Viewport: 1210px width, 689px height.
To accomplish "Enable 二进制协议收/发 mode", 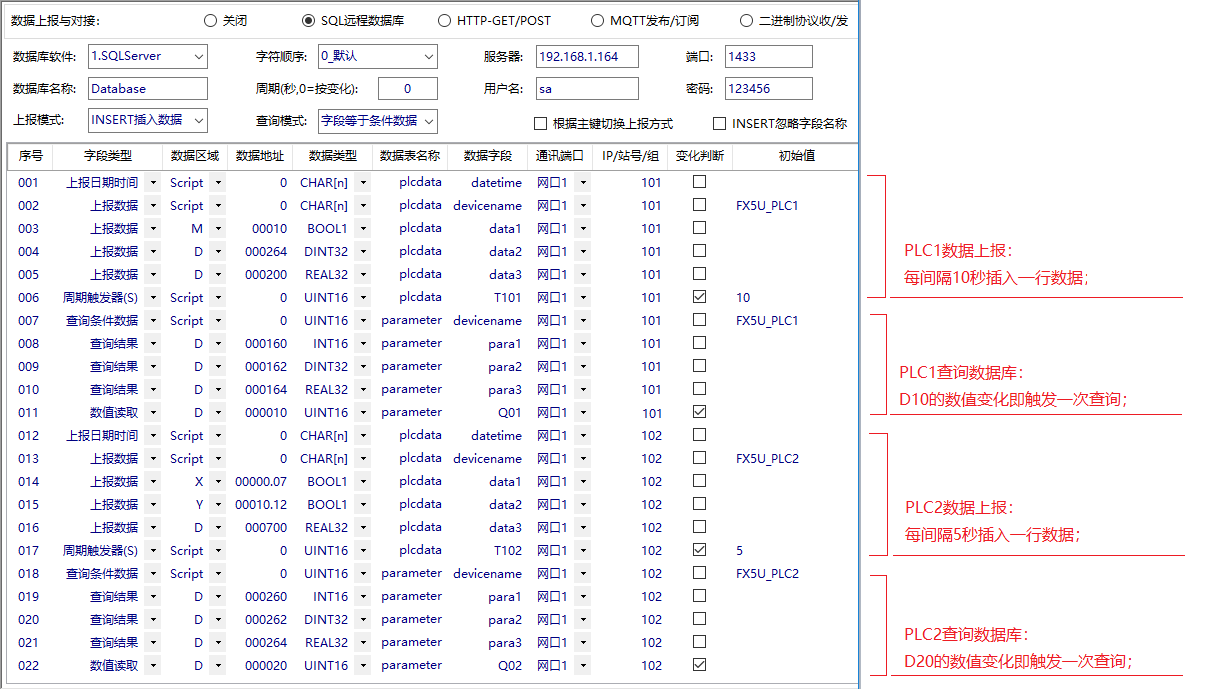I will tap(746, 20).
